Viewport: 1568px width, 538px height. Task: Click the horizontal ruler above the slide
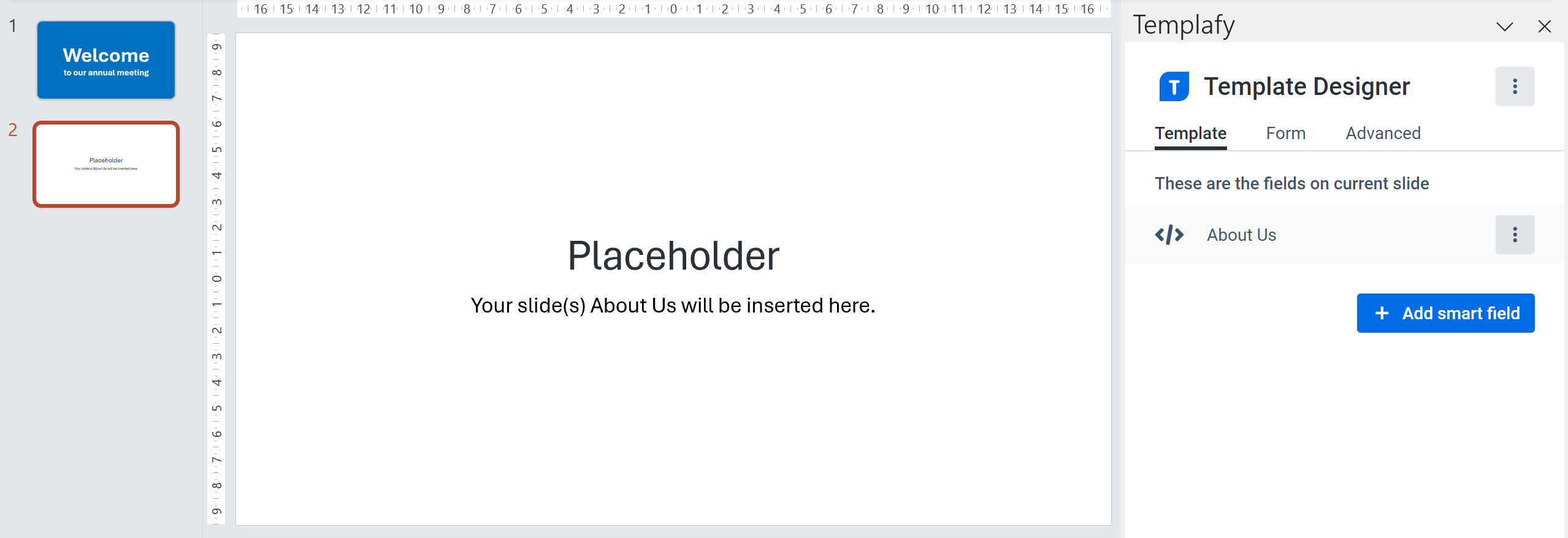pos(673,9)
